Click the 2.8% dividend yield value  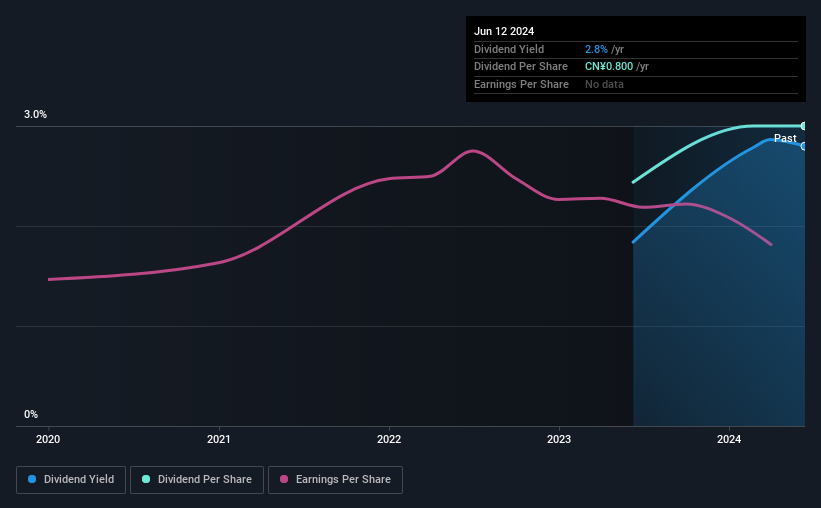tap(596, 49)
